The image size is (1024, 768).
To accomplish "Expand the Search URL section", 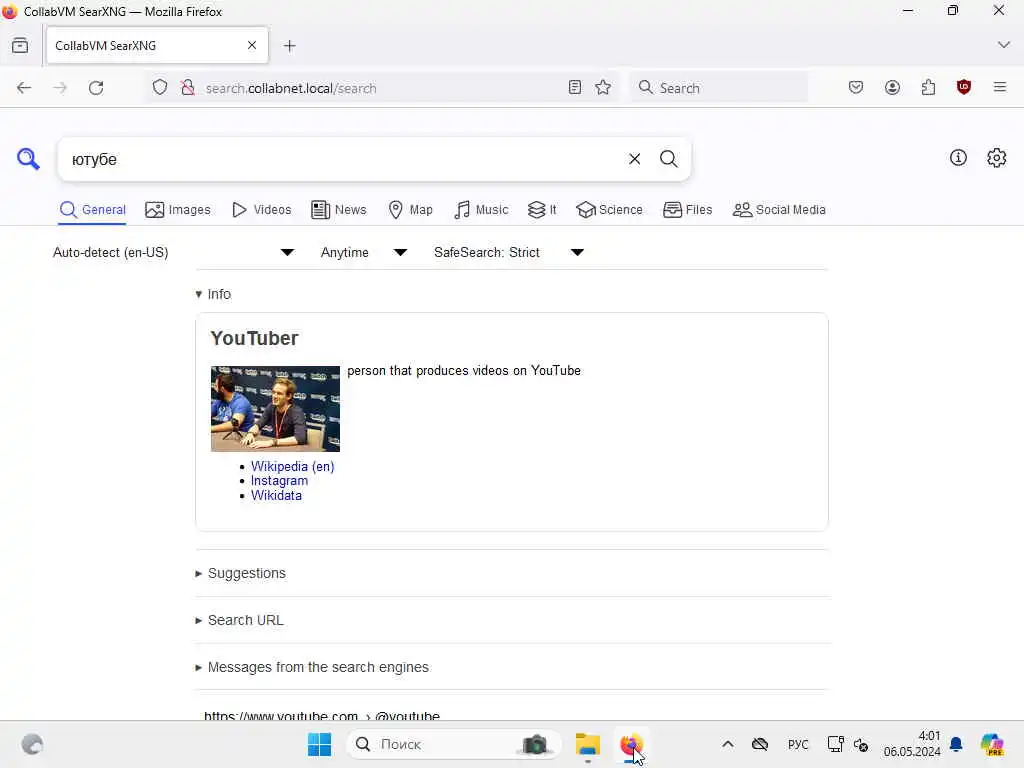I will [x=239, y=620].
